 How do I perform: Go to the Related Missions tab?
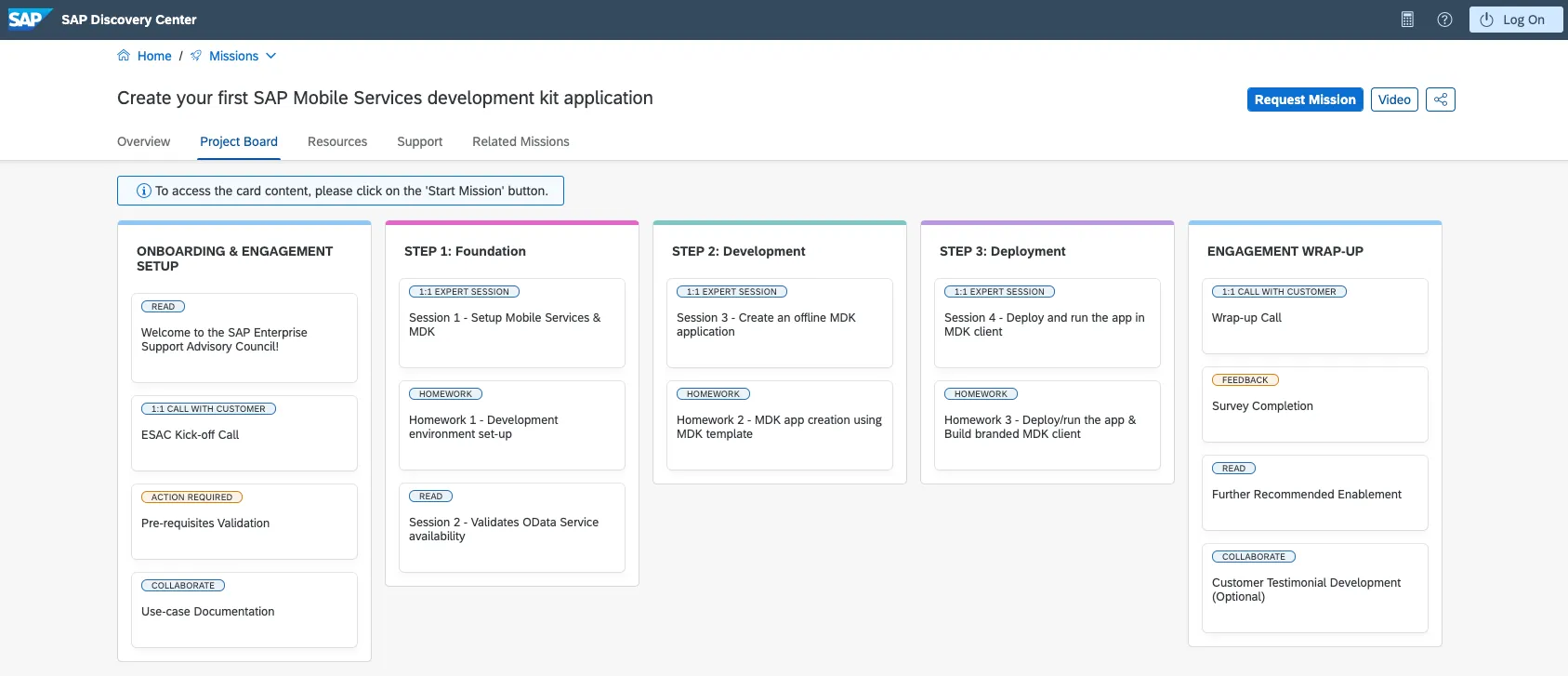click(x=520, y=141)
